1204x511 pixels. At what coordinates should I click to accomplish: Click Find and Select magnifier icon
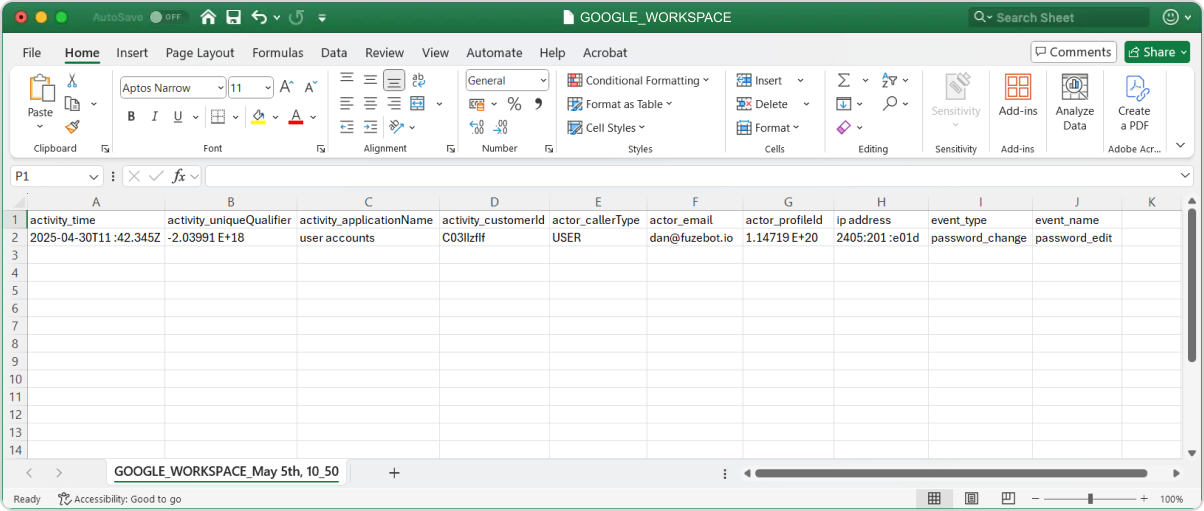[890, 104]
